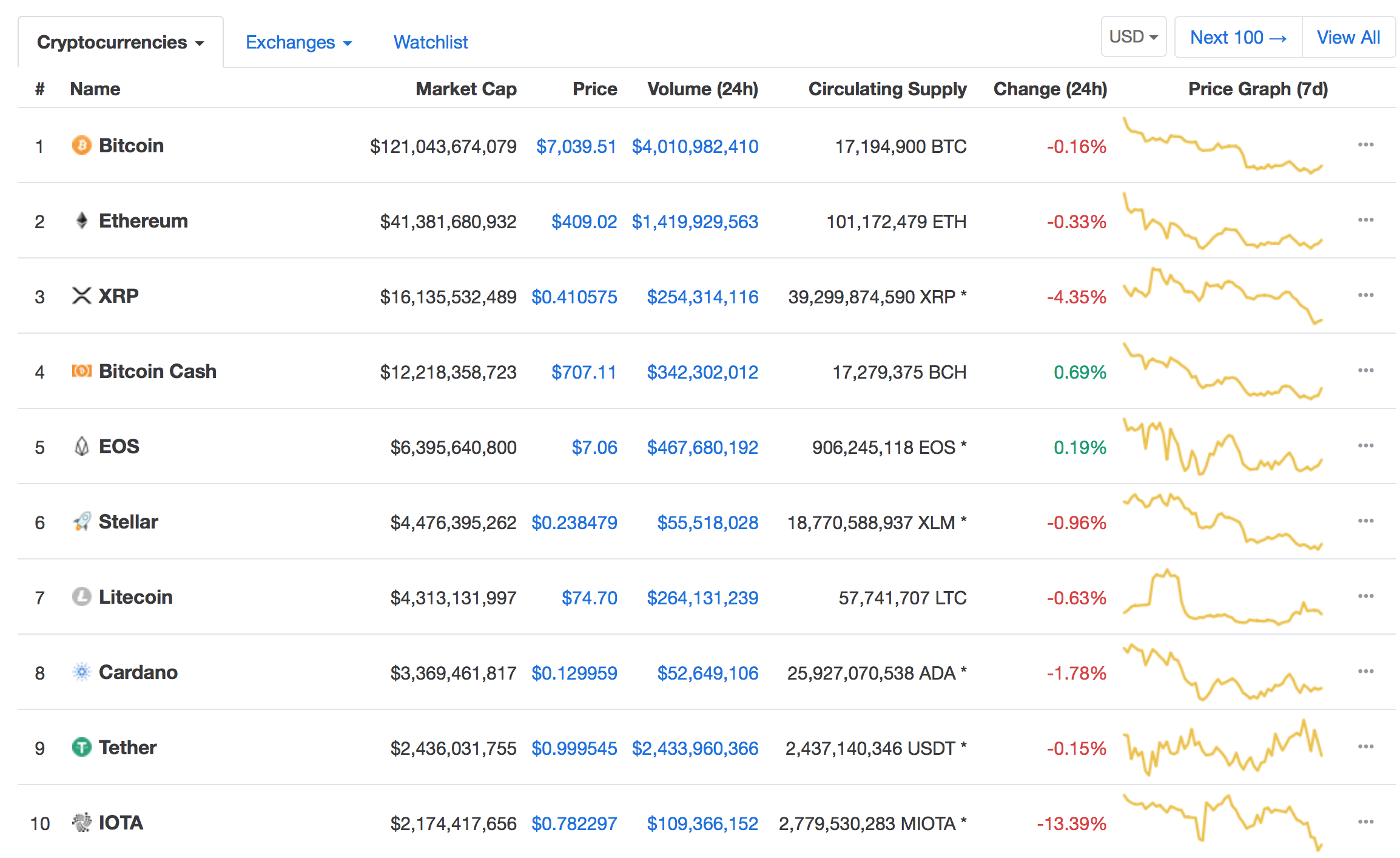Sort by Volume (24h) column header

click(702, 89)
